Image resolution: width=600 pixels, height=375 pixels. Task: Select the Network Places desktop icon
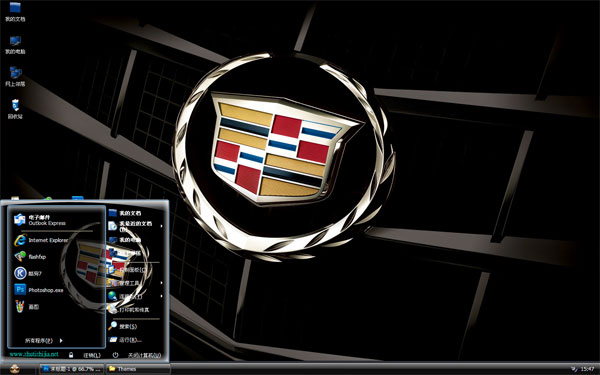coord(15,77)
